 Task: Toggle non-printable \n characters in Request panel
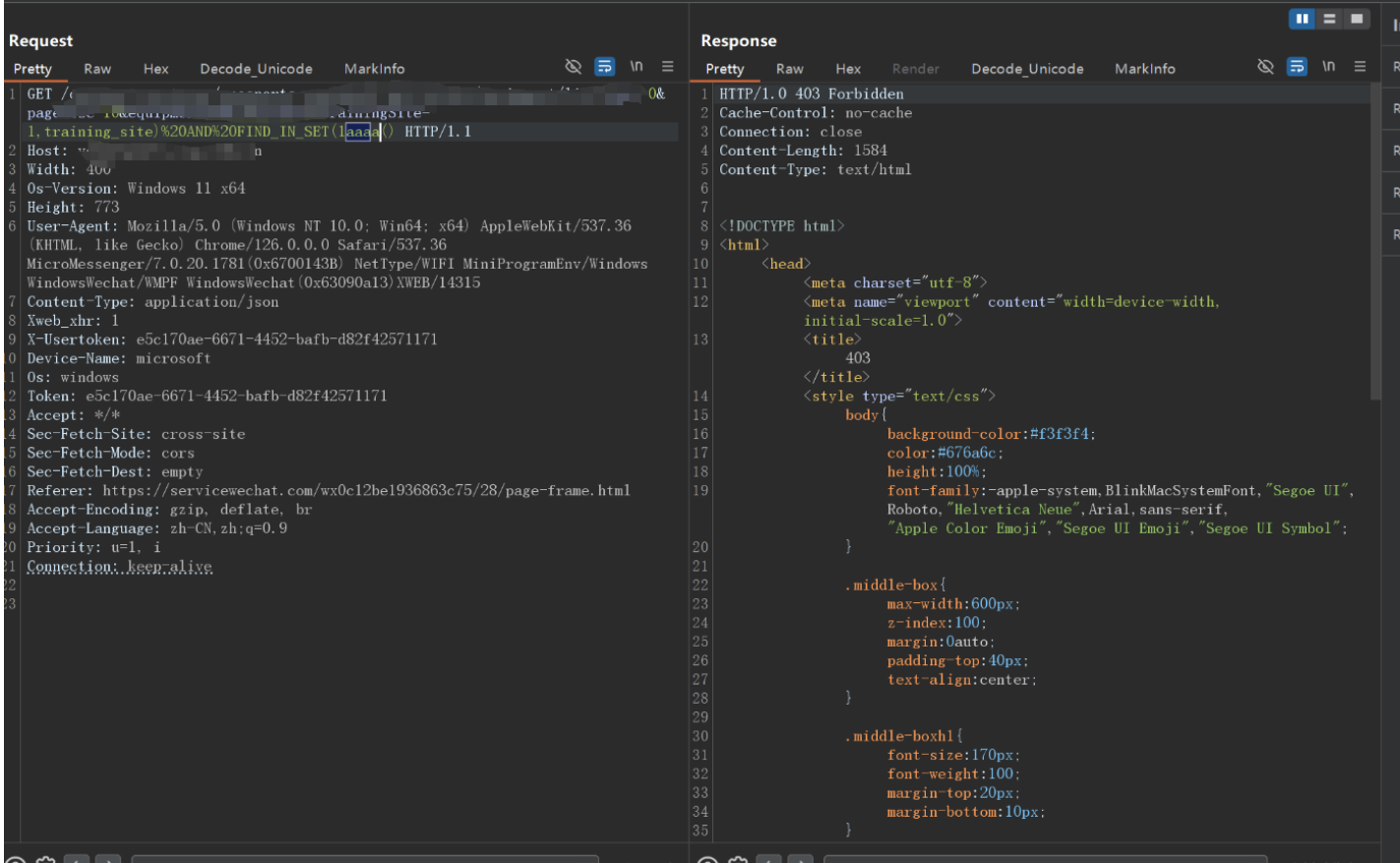click(x=637, y=66)
